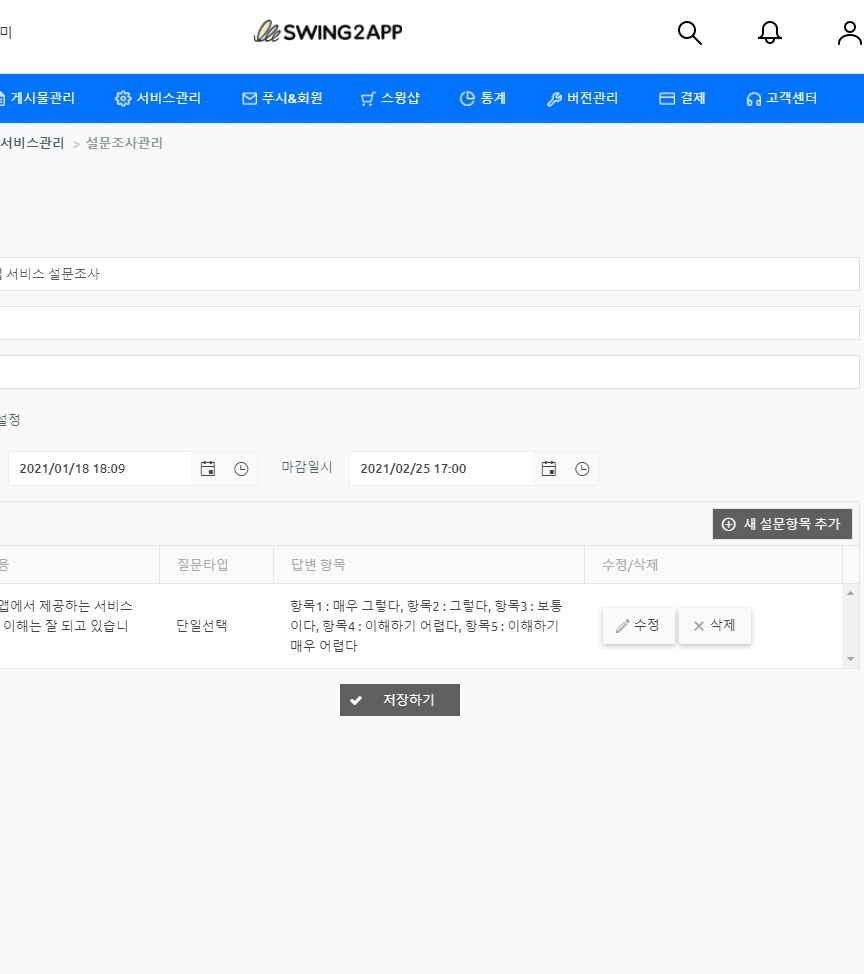Viewport: 864px width, 974px height.
Task: Open deadline clock time picker
Action: pyautogui.click(x=582, y=469)
